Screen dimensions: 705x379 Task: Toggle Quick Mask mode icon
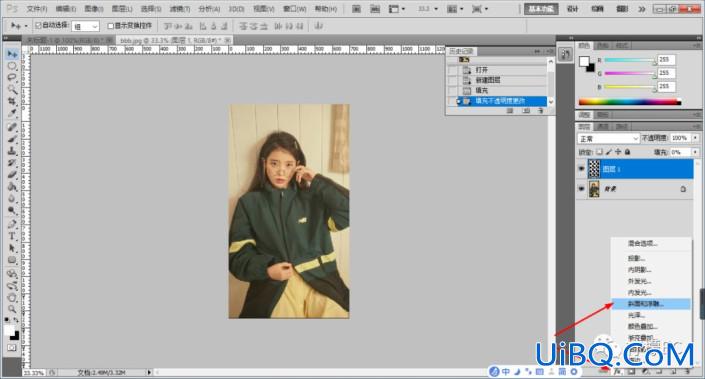pos(12,348)
